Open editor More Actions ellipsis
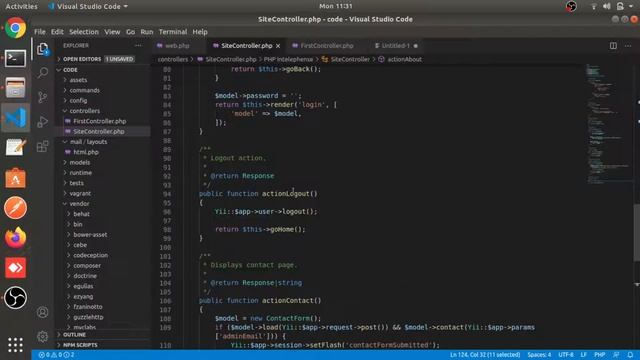The height and width of the screenshot is (360, 640). [x=628, y=46]
